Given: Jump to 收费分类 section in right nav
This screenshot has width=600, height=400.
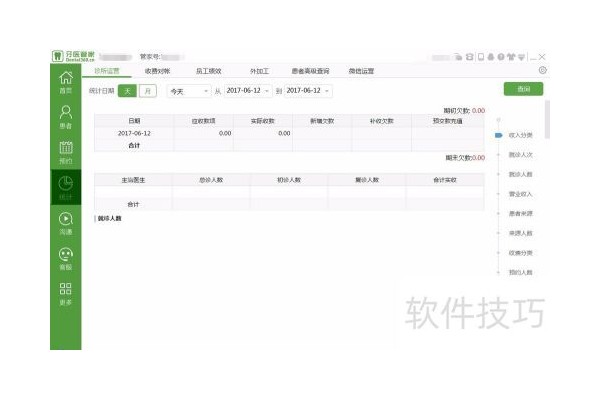Looking at the screenshot, I should [x=520, y=253].
